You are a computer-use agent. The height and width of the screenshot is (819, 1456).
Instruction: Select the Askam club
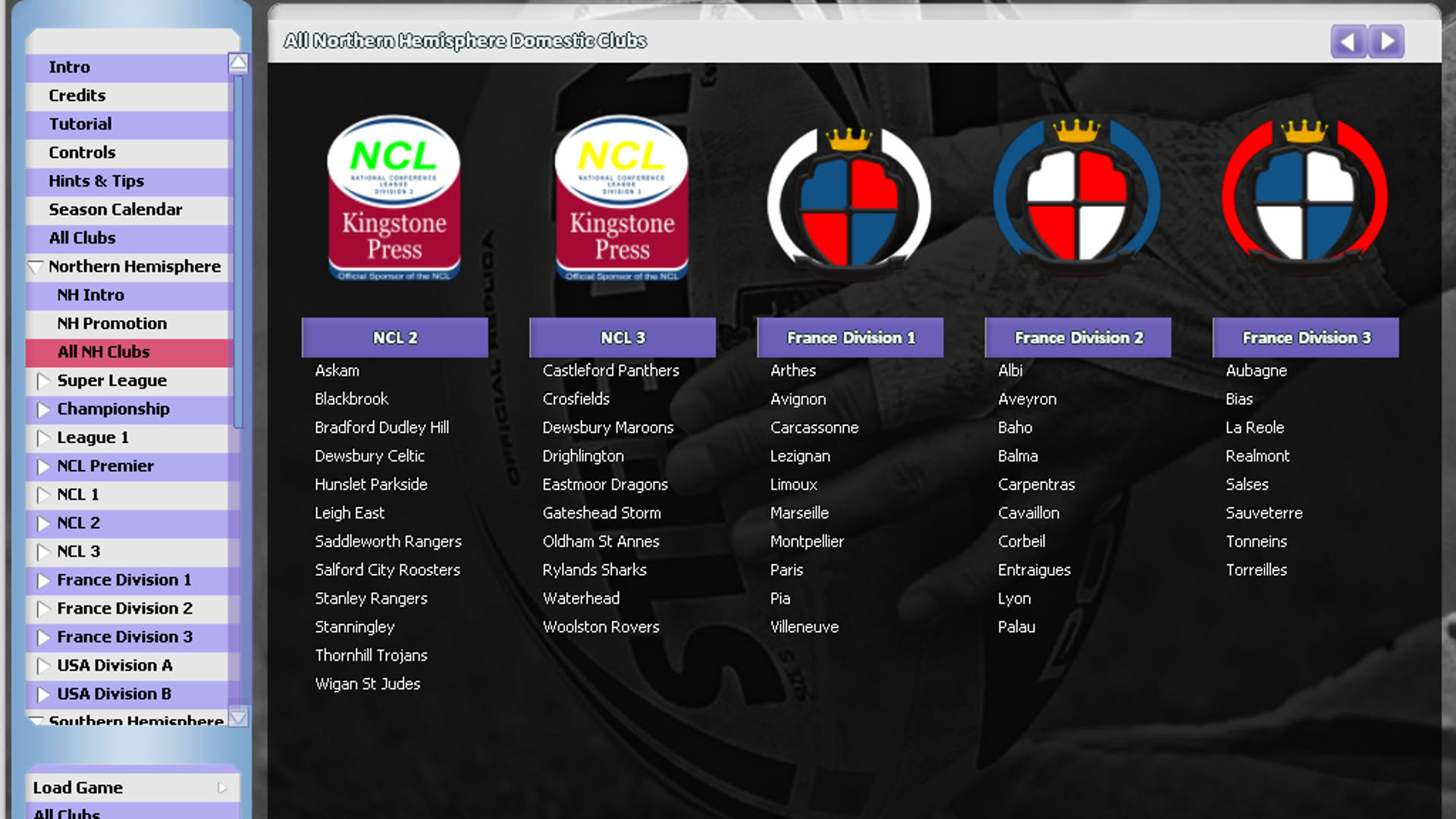click(337, 371)
